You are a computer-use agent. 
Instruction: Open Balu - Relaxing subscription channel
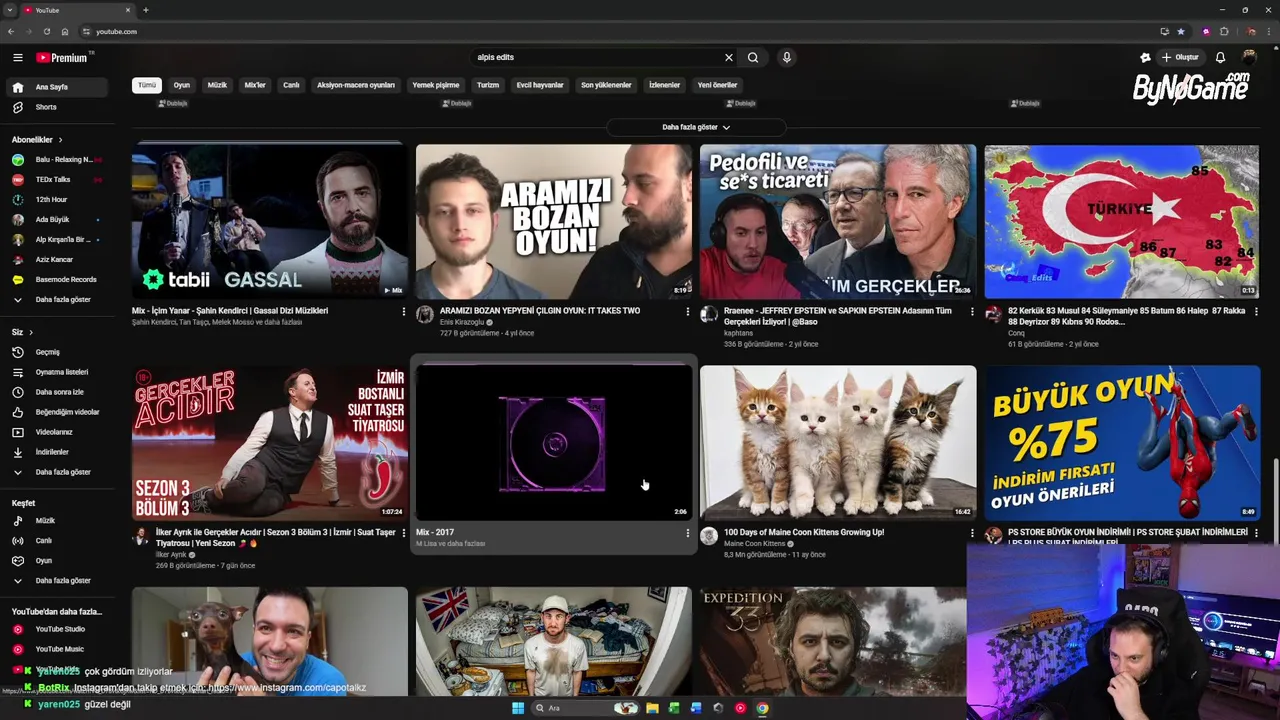click(x=56, y=160)
